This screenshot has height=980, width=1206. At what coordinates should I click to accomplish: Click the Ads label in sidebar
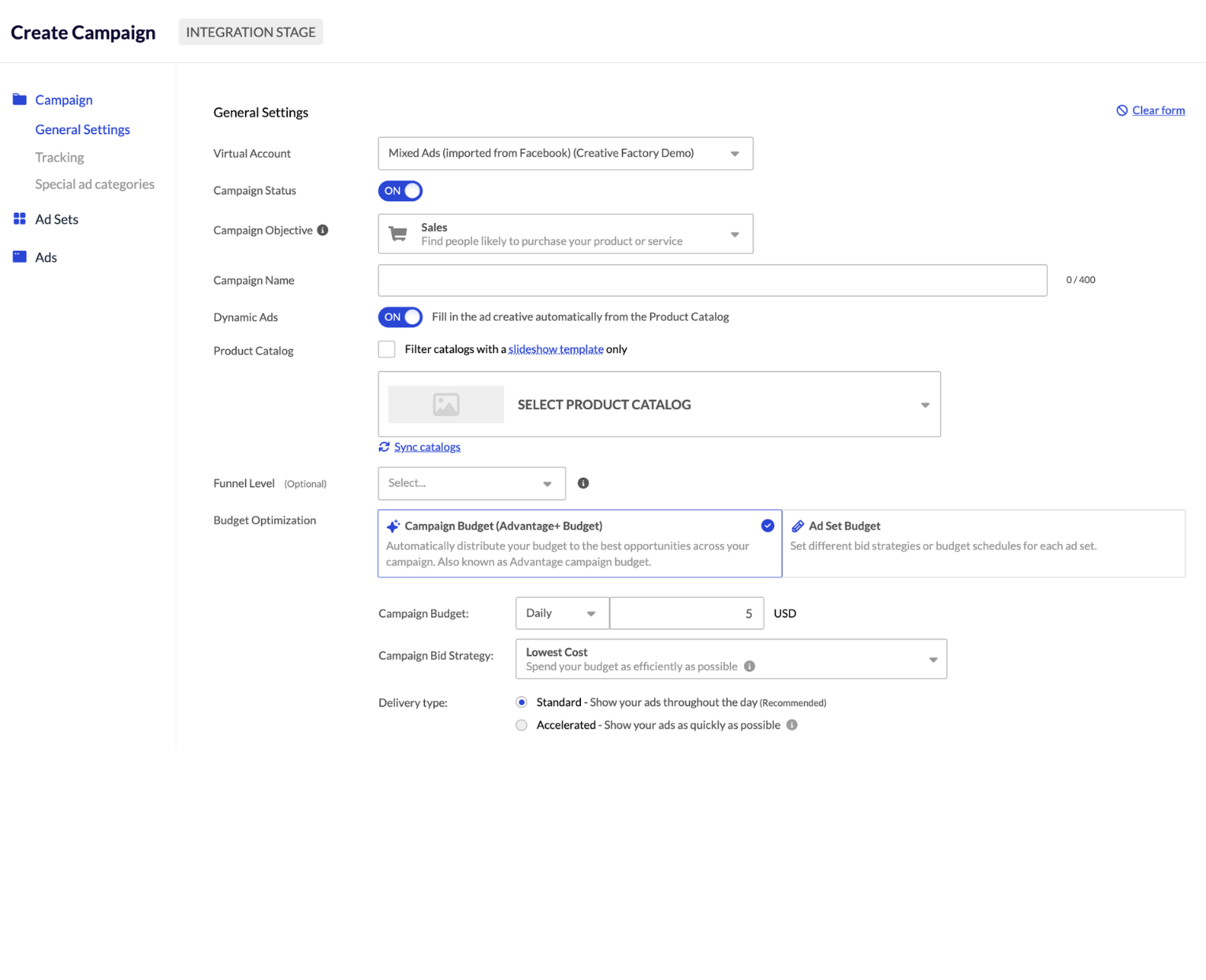(x=47, y=257)
